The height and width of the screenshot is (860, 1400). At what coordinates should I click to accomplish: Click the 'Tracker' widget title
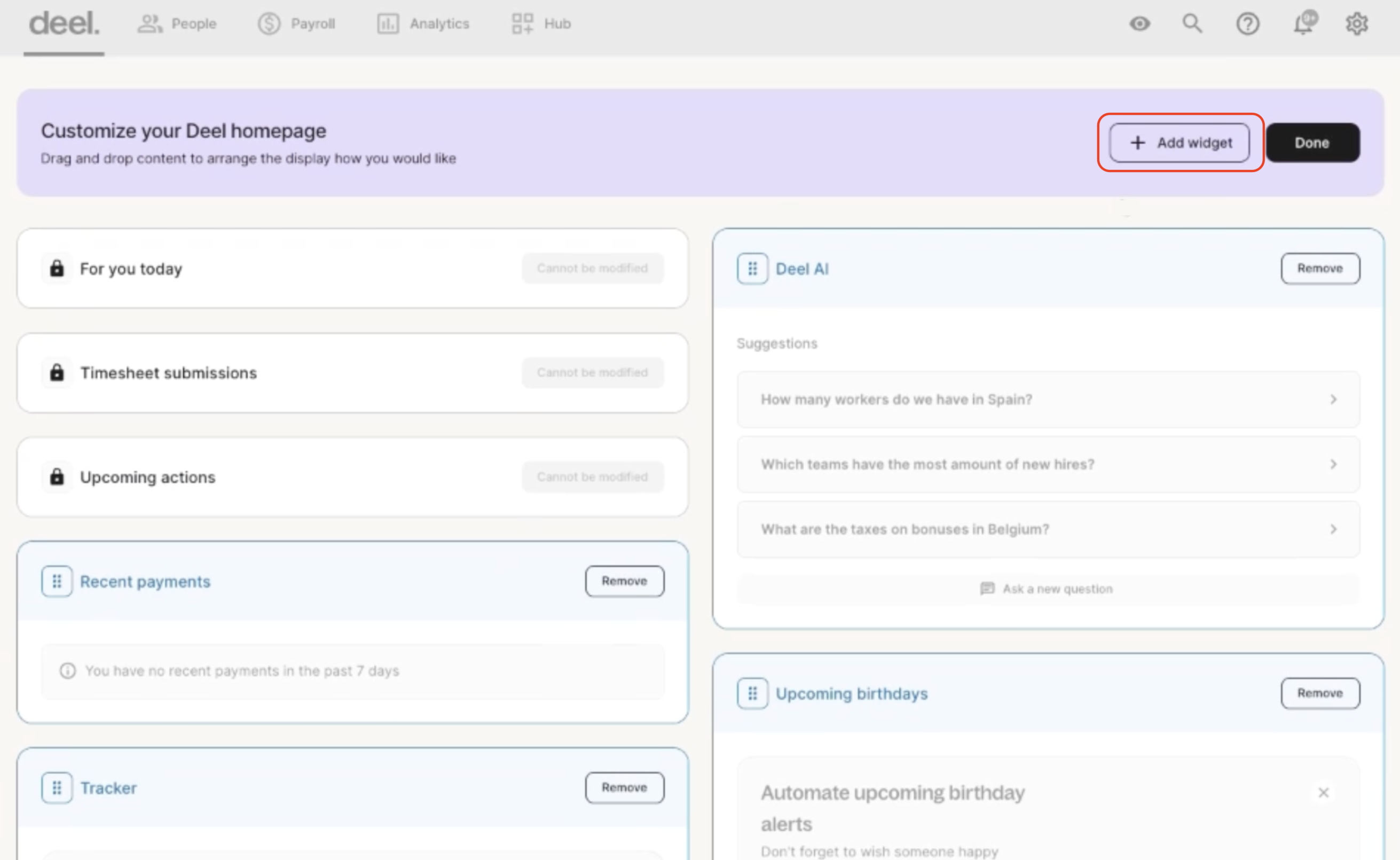tap(108, 788)
